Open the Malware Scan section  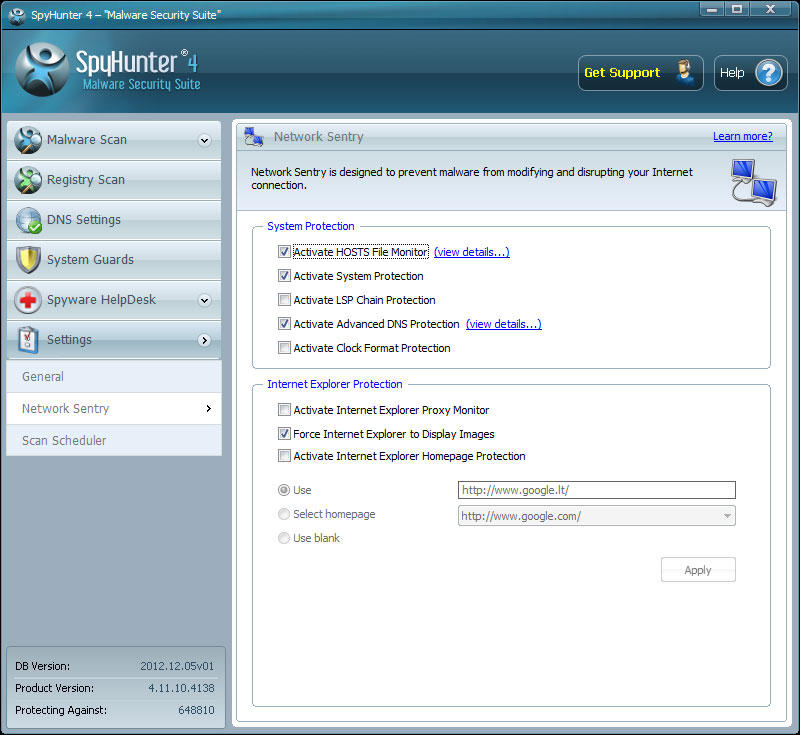pyautogui.click(x=114, y=140)
